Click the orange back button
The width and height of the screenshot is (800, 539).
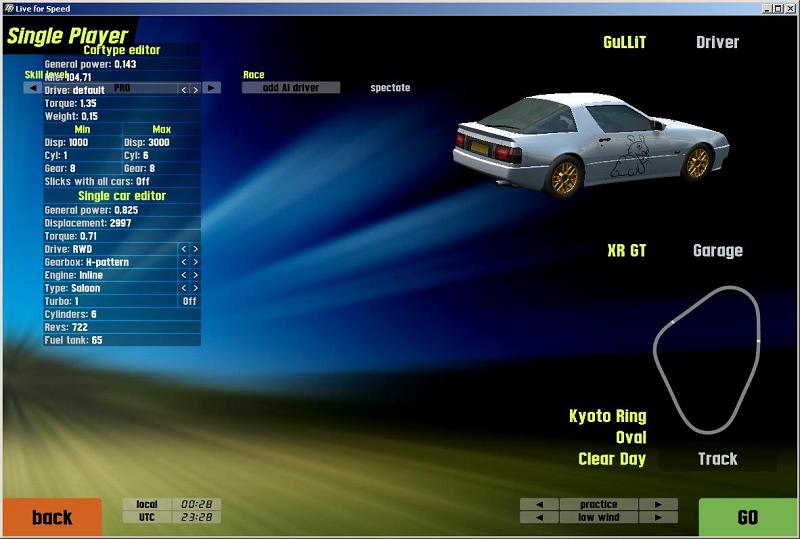[52, 517]
